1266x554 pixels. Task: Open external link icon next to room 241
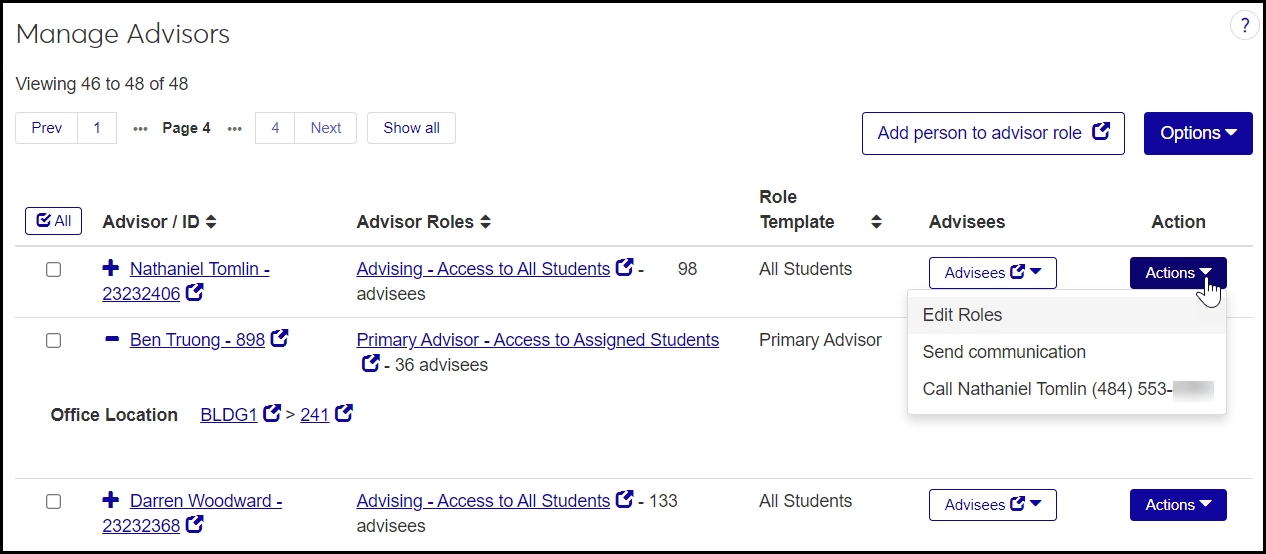coord(343,413)
